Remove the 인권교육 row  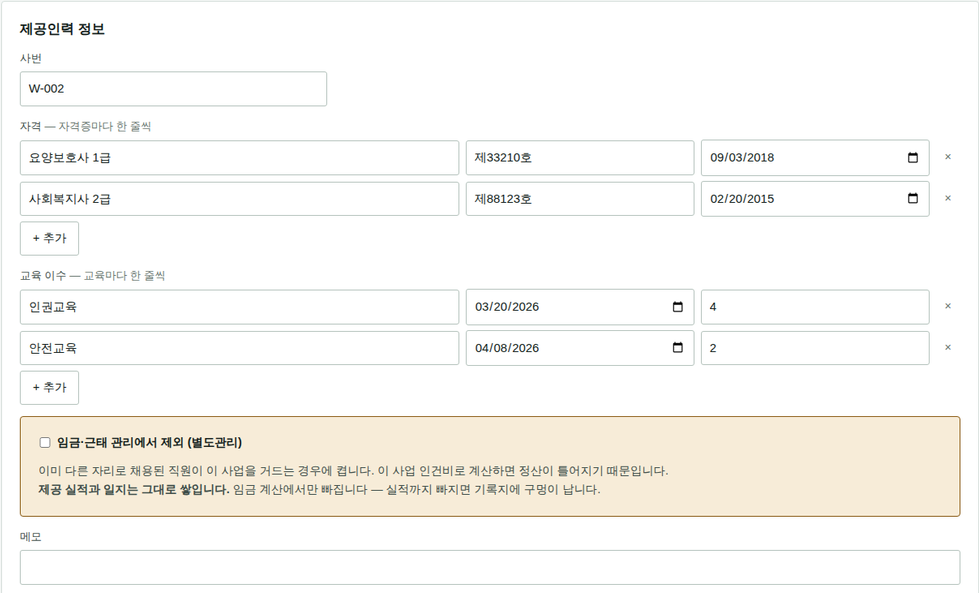click(x=948, y=306)
